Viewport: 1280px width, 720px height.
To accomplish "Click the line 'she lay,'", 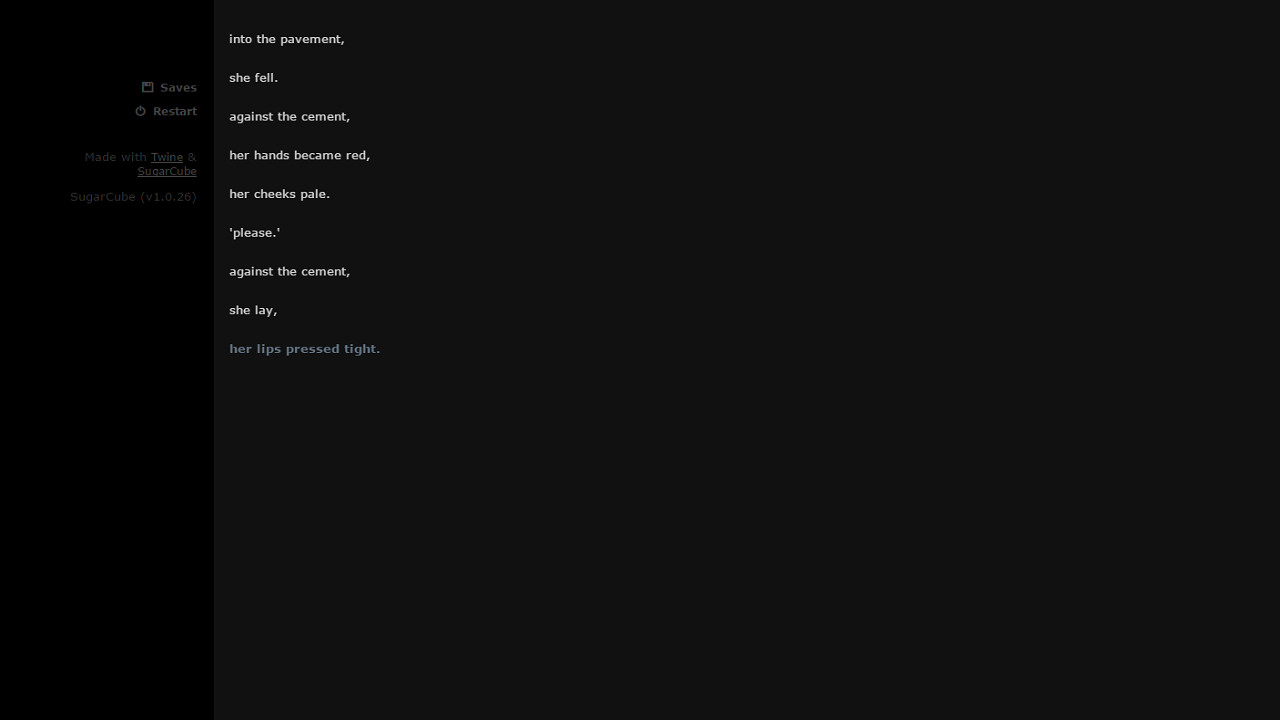I will point(253,310).
